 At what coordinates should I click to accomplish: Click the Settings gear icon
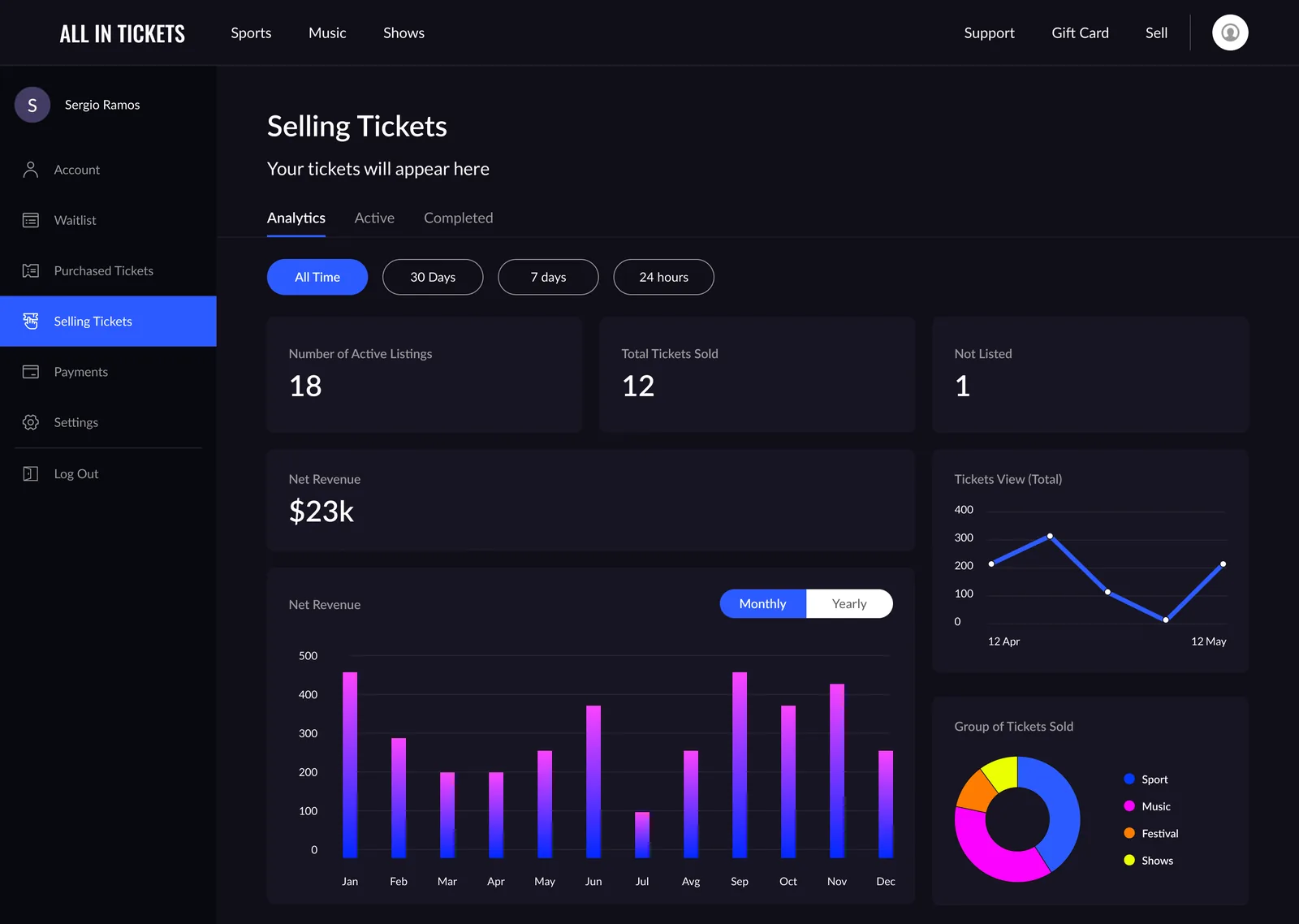tap(31, 422)
